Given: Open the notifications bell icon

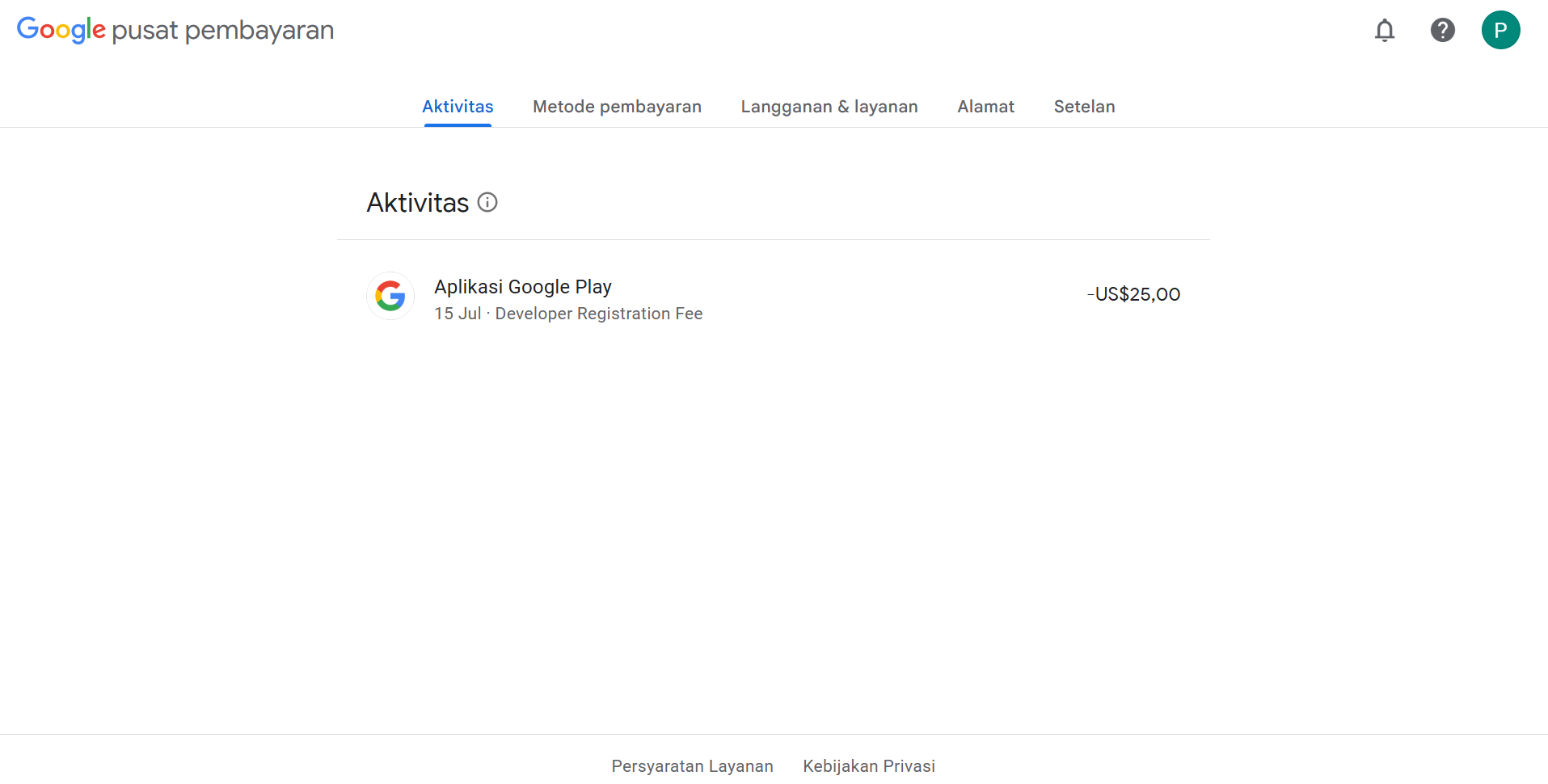Looking at the screenshot, I should click(x=1385, y=31).
